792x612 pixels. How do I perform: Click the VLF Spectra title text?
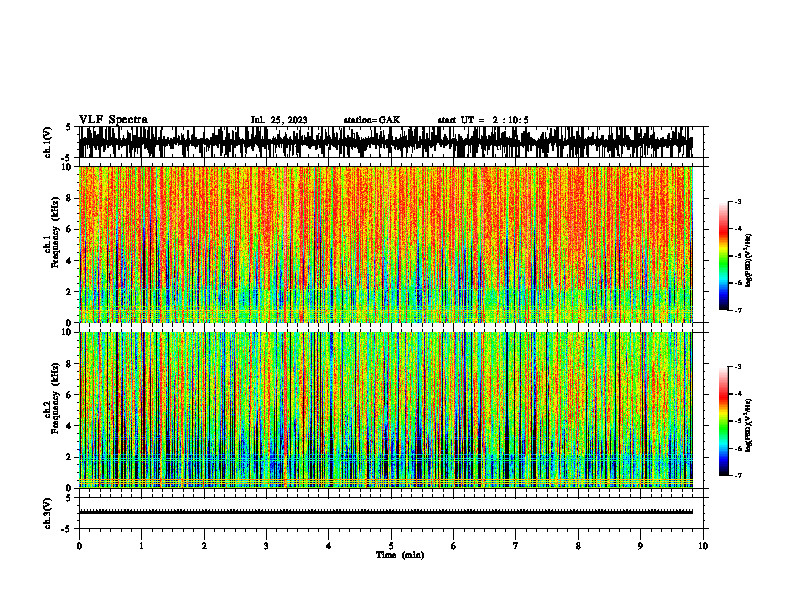coord(113,120)
